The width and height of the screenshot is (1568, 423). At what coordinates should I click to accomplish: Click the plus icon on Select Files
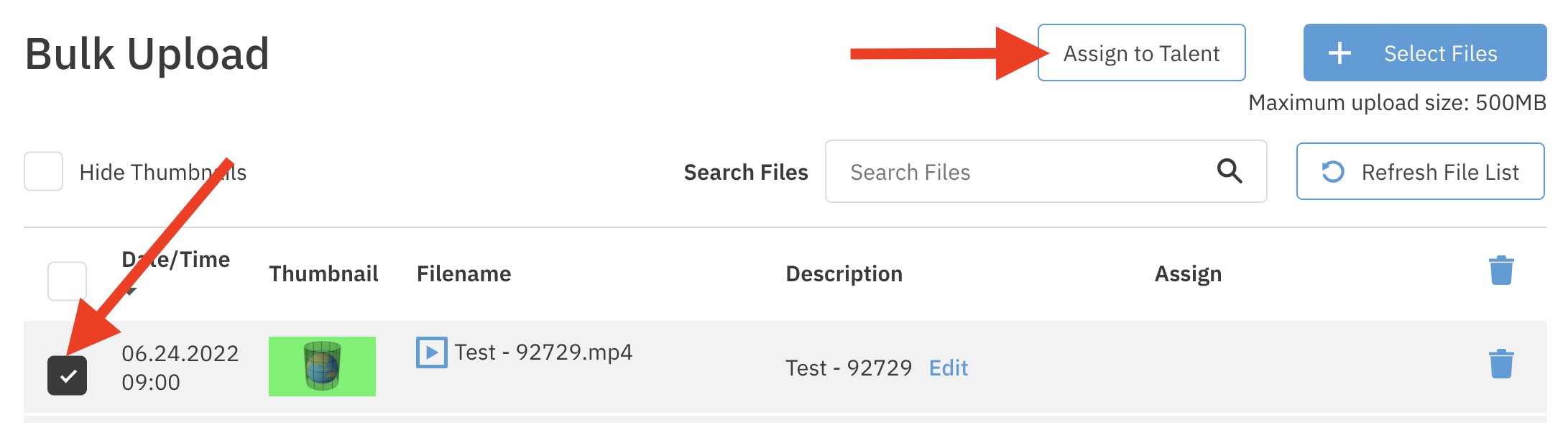[x=1339, y=53]
